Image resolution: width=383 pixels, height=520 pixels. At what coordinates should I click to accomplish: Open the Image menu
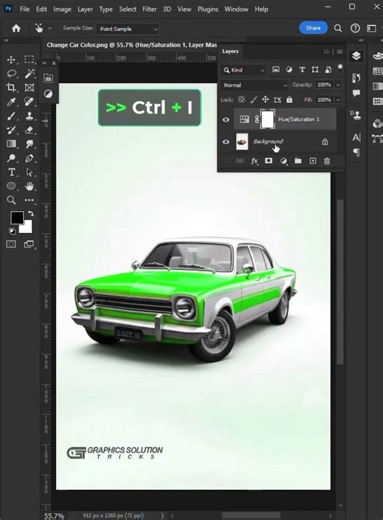tap(62, 9)
